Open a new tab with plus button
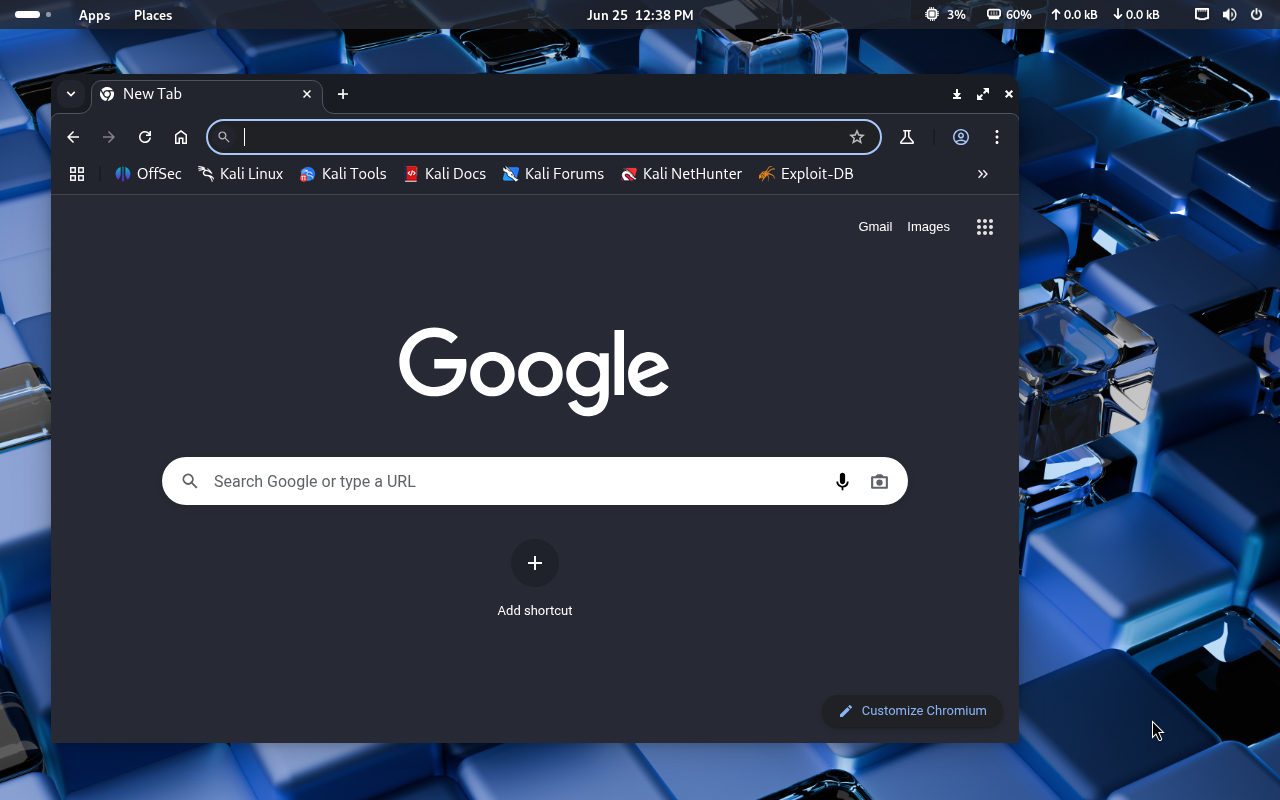The height and width of the screenshot is (800, 1280). (x=343, y=94)
